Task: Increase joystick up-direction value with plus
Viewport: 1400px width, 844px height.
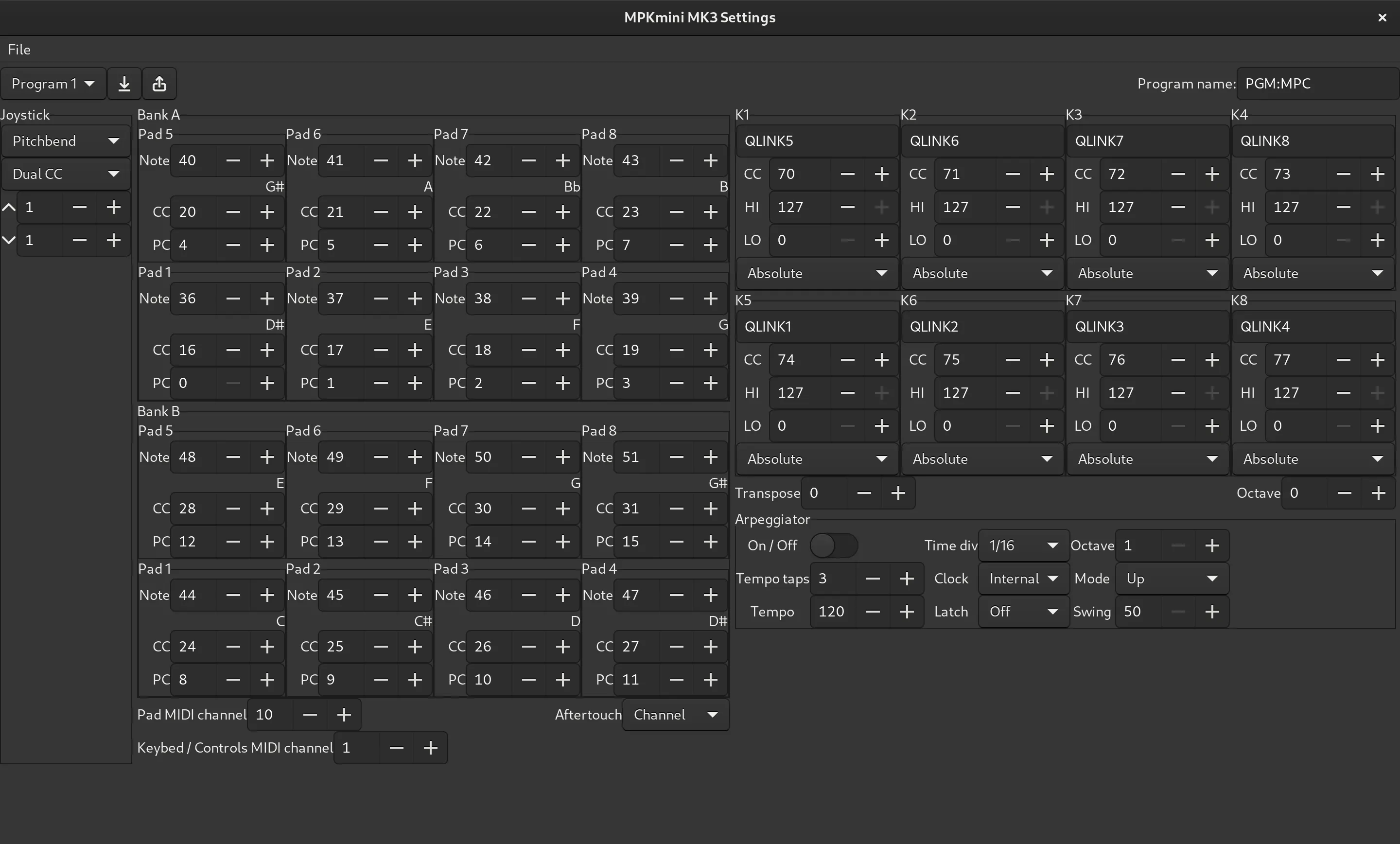Action: pyautogui.click(x=114, y=207)
